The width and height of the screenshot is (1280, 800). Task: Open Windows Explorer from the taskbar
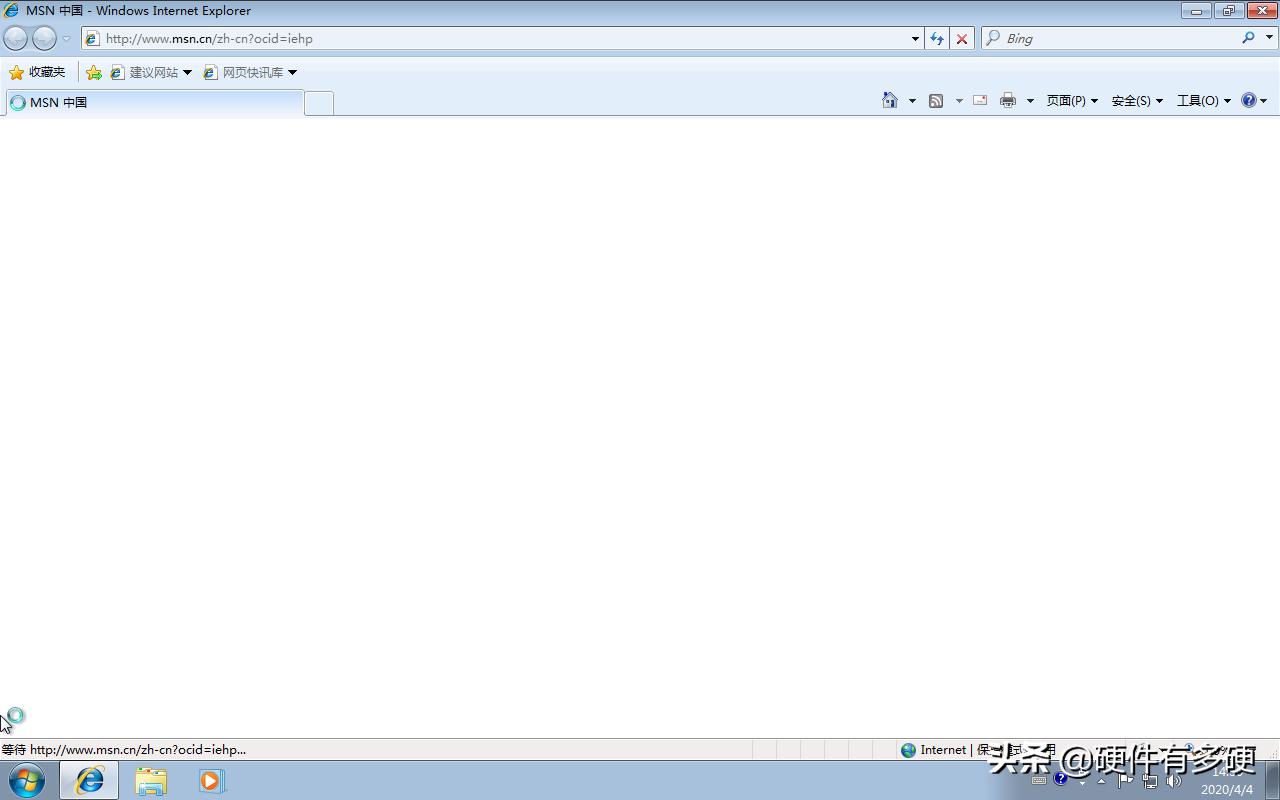[x=151, y=780]
